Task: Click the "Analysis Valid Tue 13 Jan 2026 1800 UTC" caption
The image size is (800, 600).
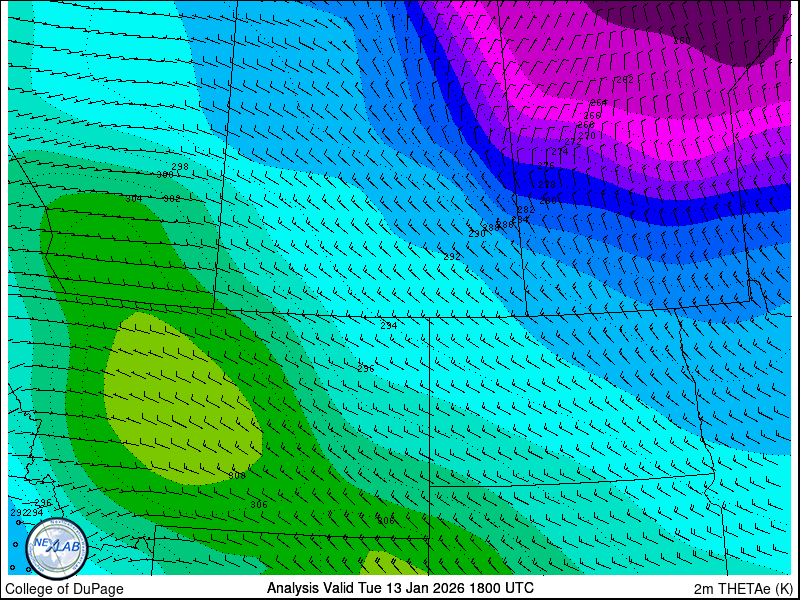Action: click(x=401, y=587)
